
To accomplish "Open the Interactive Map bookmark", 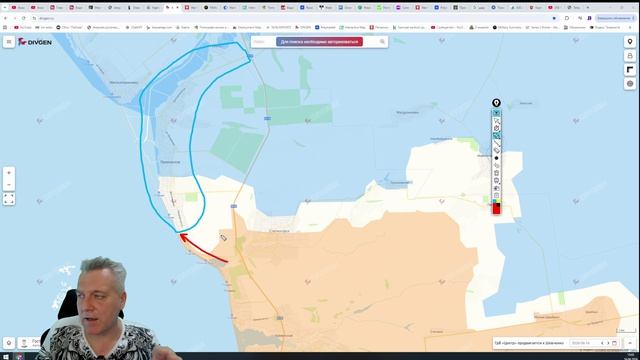I will coord(353,27).
